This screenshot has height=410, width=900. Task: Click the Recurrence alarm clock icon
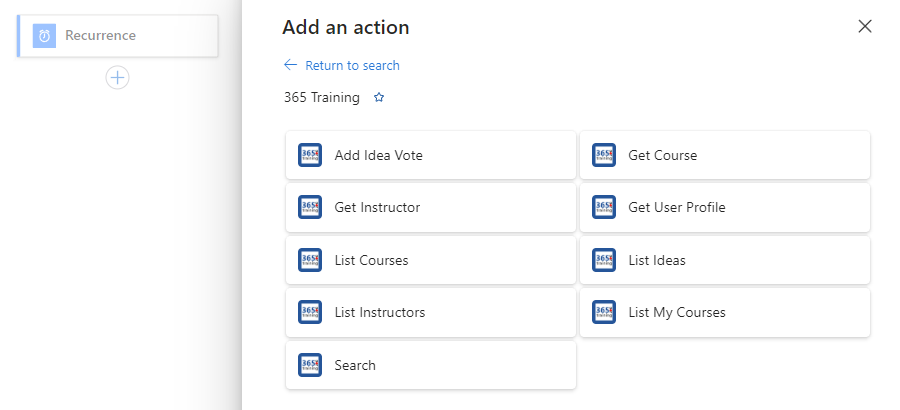pos(44,36)
